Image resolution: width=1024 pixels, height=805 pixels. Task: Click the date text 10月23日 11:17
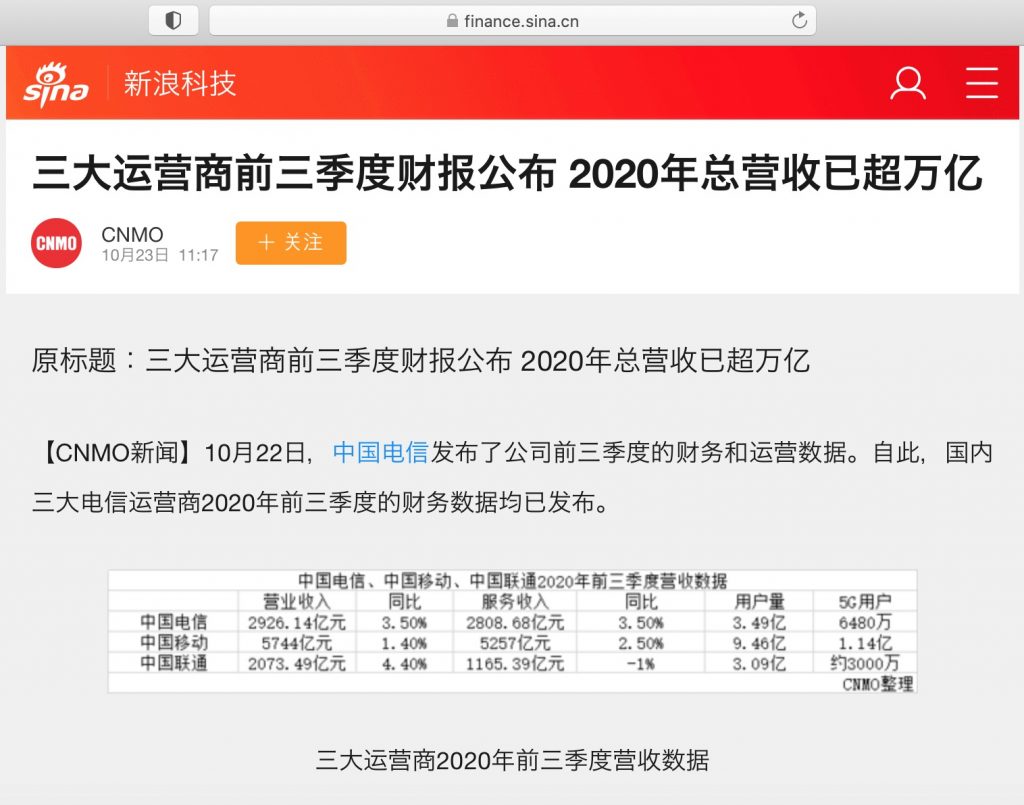pos(160,255)
